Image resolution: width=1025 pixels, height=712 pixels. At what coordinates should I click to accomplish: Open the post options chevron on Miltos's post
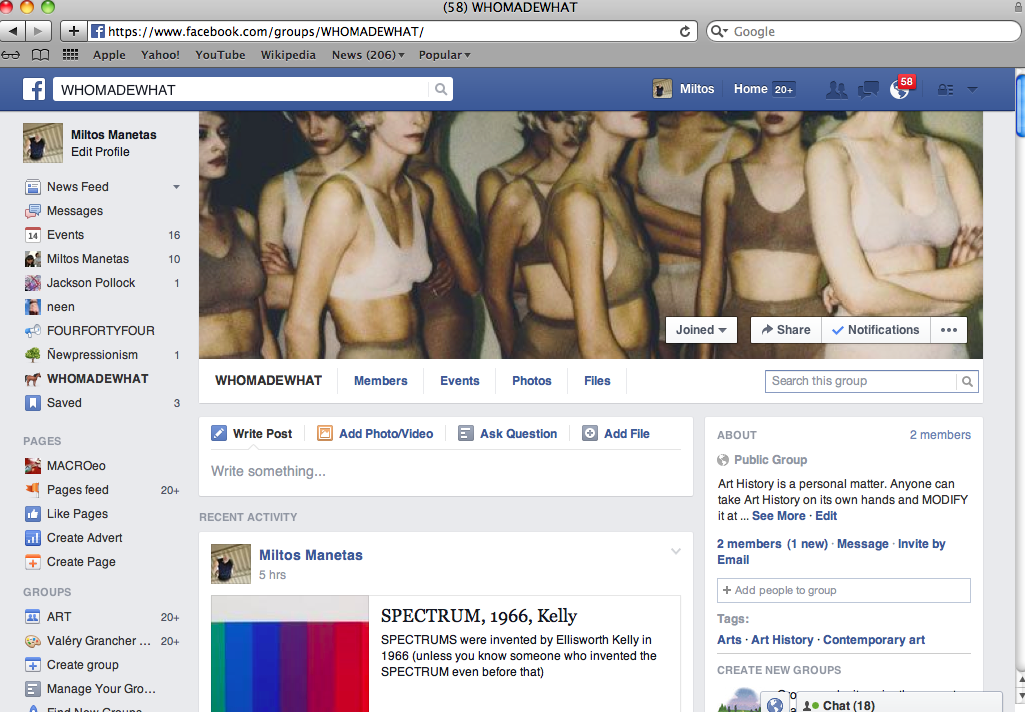point(676,552)
